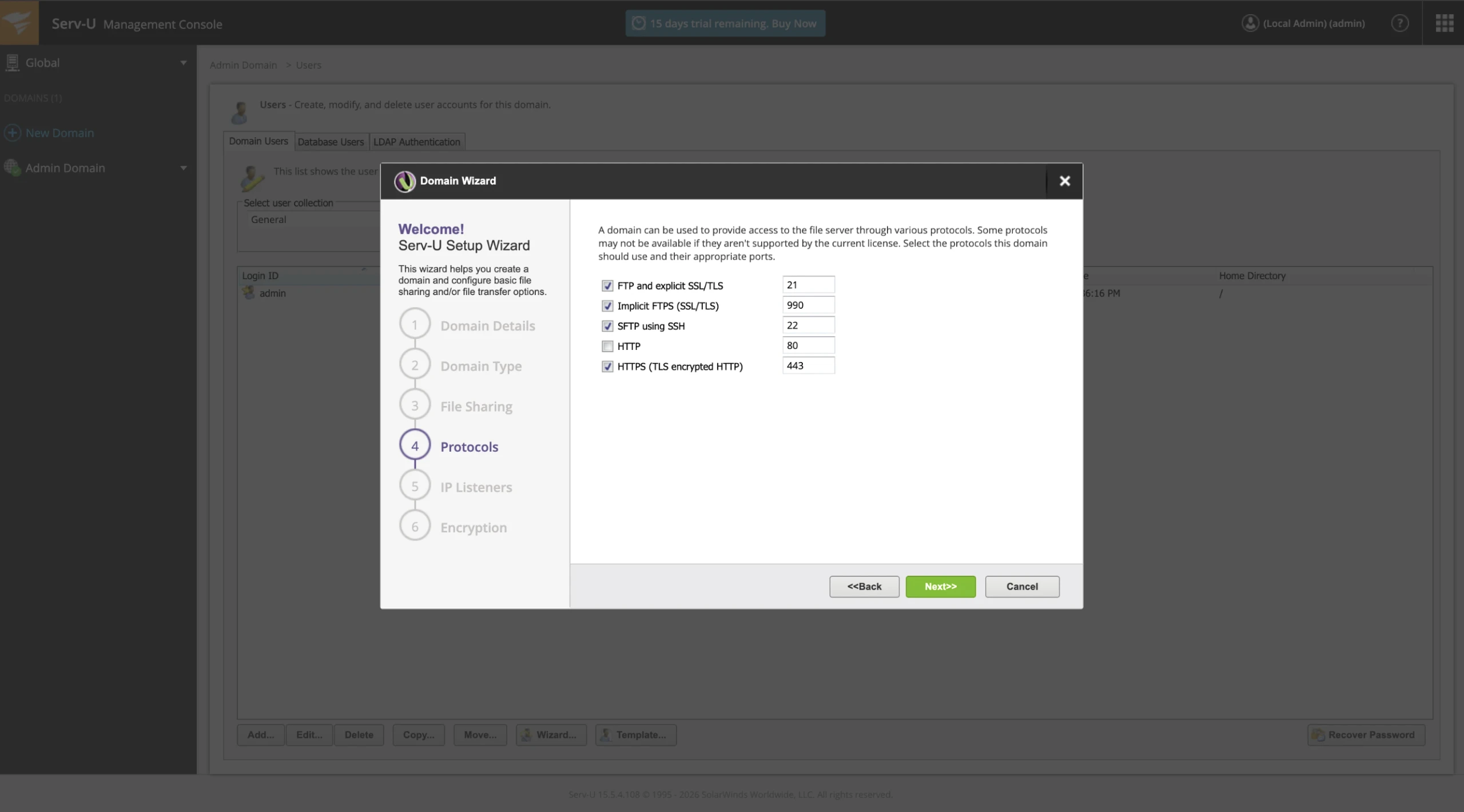Click the Users breadcrumb

[309, 65]
